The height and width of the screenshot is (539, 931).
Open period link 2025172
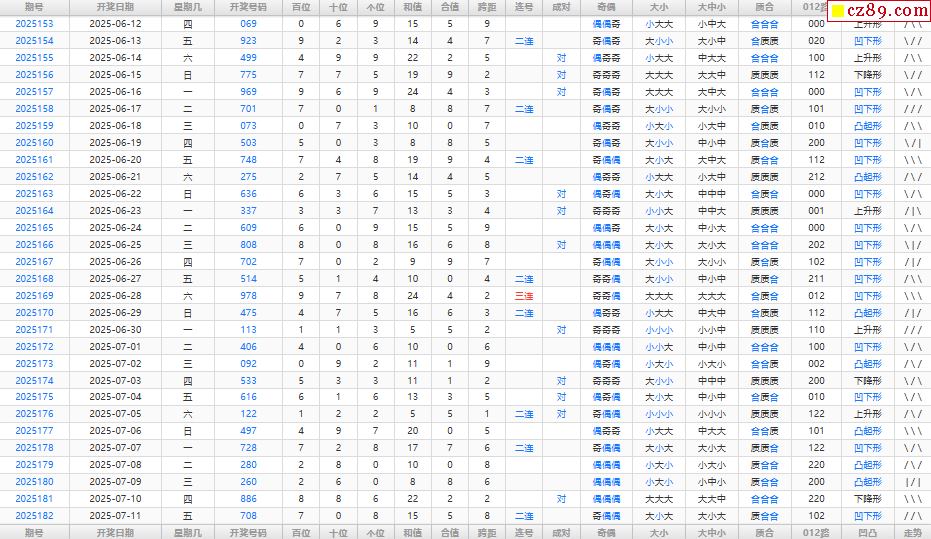pos(34,347)
